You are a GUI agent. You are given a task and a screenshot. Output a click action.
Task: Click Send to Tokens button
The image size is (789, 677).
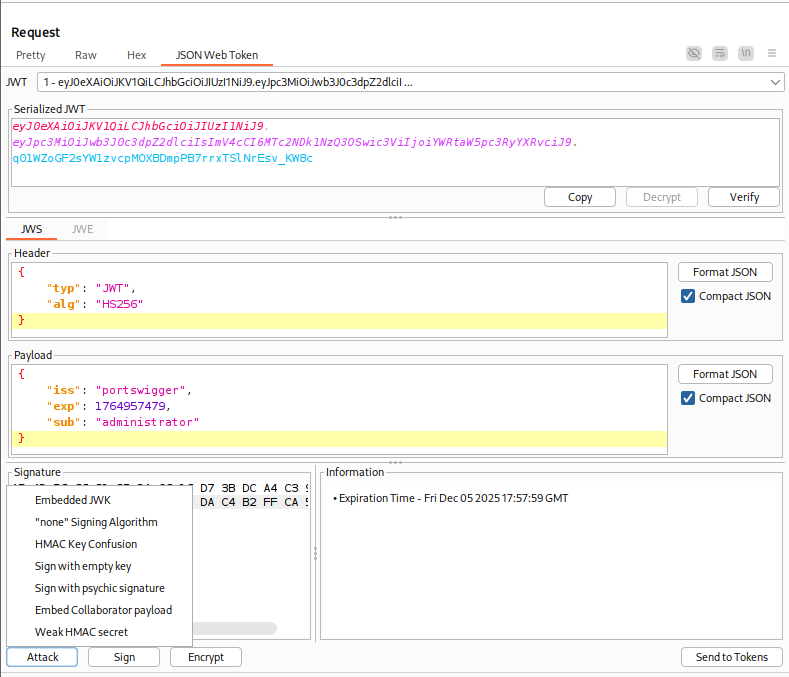click(731, 657)
